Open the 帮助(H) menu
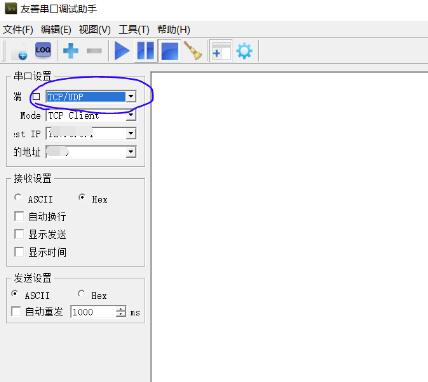 point(174,29)
